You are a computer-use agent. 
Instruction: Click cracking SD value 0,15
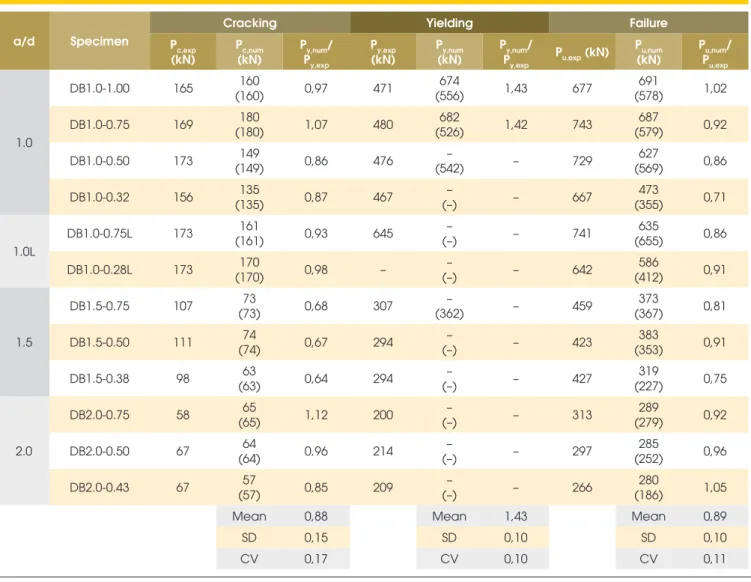tap(316, 537)
